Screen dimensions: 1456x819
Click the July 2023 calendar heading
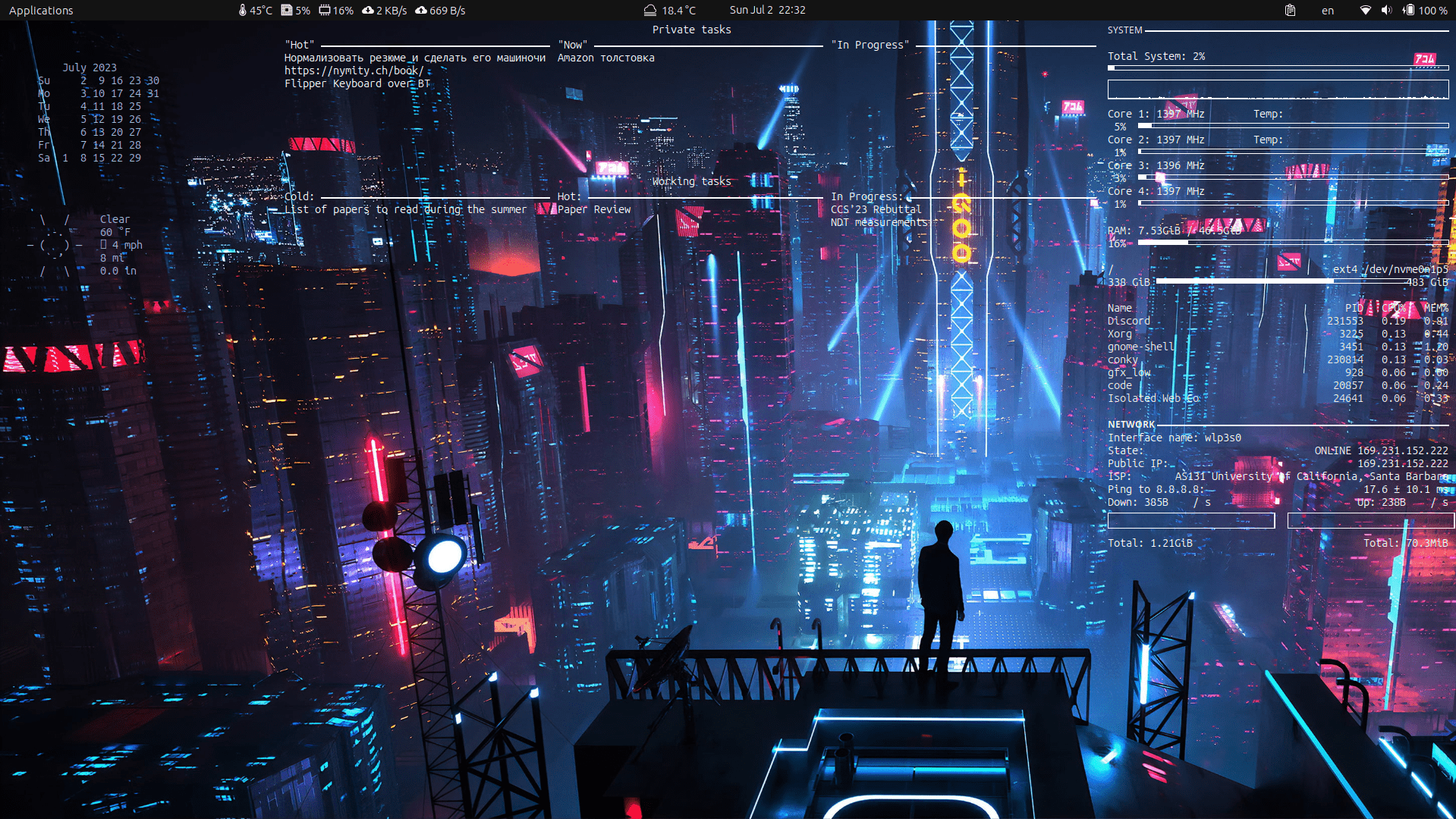click(x=90, y=67)
